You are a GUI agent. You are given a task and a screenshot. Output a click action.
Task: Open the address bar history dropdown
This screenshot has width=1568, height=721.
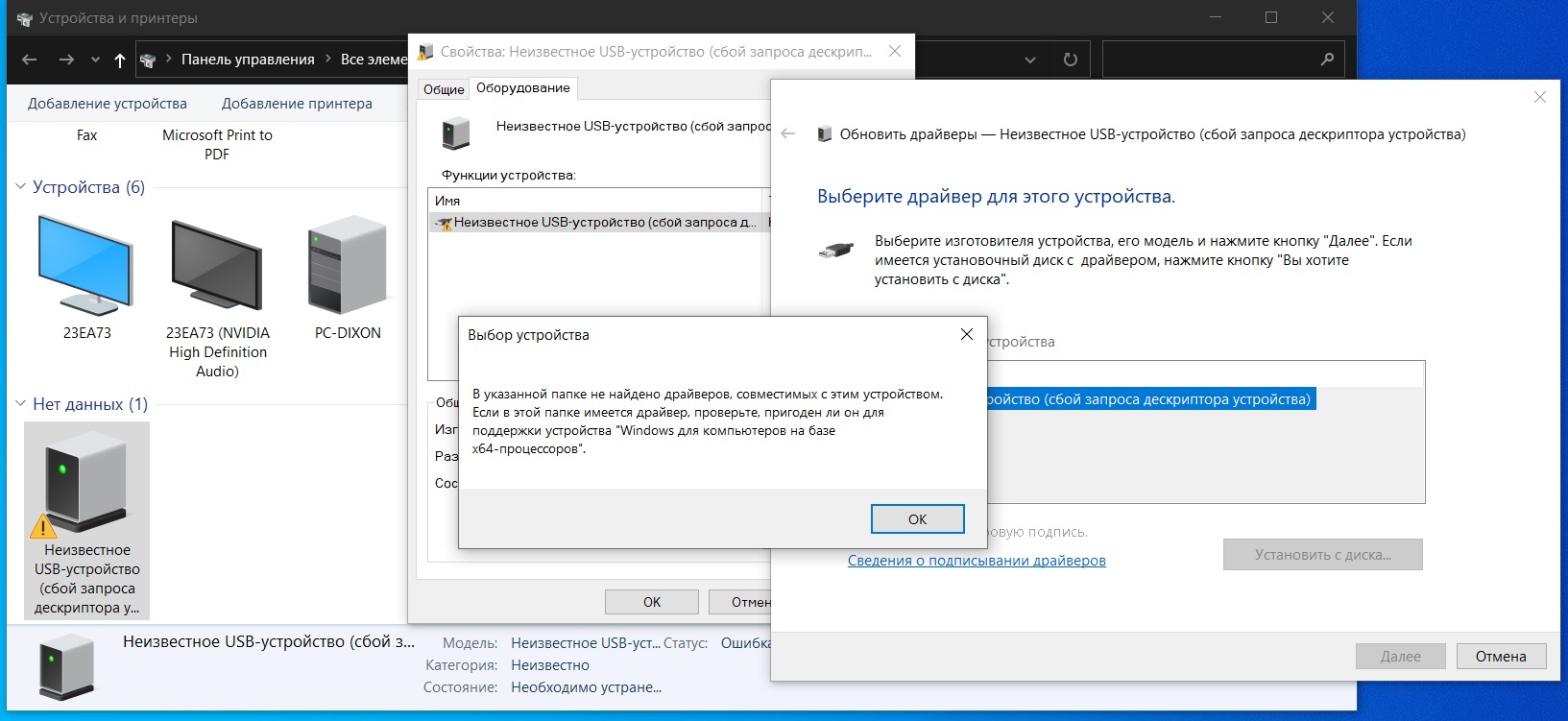1029,60
